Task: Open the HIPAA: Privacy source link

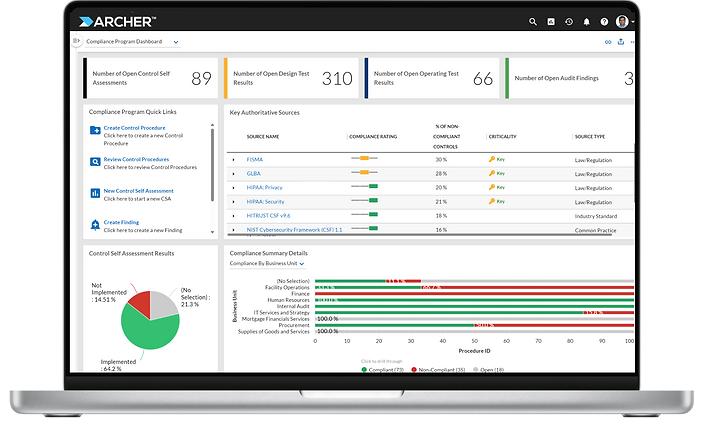Action: point(264,188)
